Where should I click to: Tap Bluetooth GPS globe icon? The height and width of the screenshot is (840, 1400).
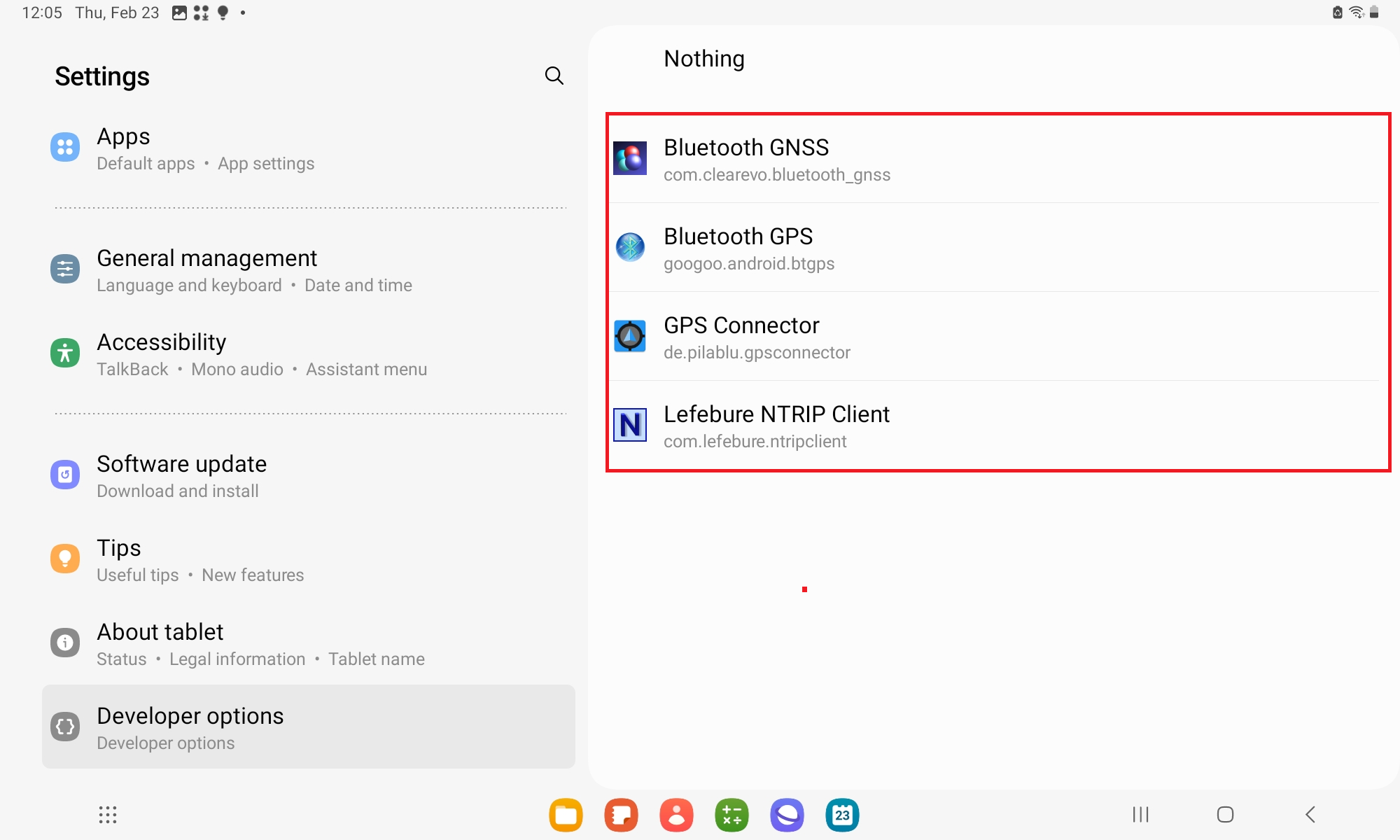click(630, 248)
